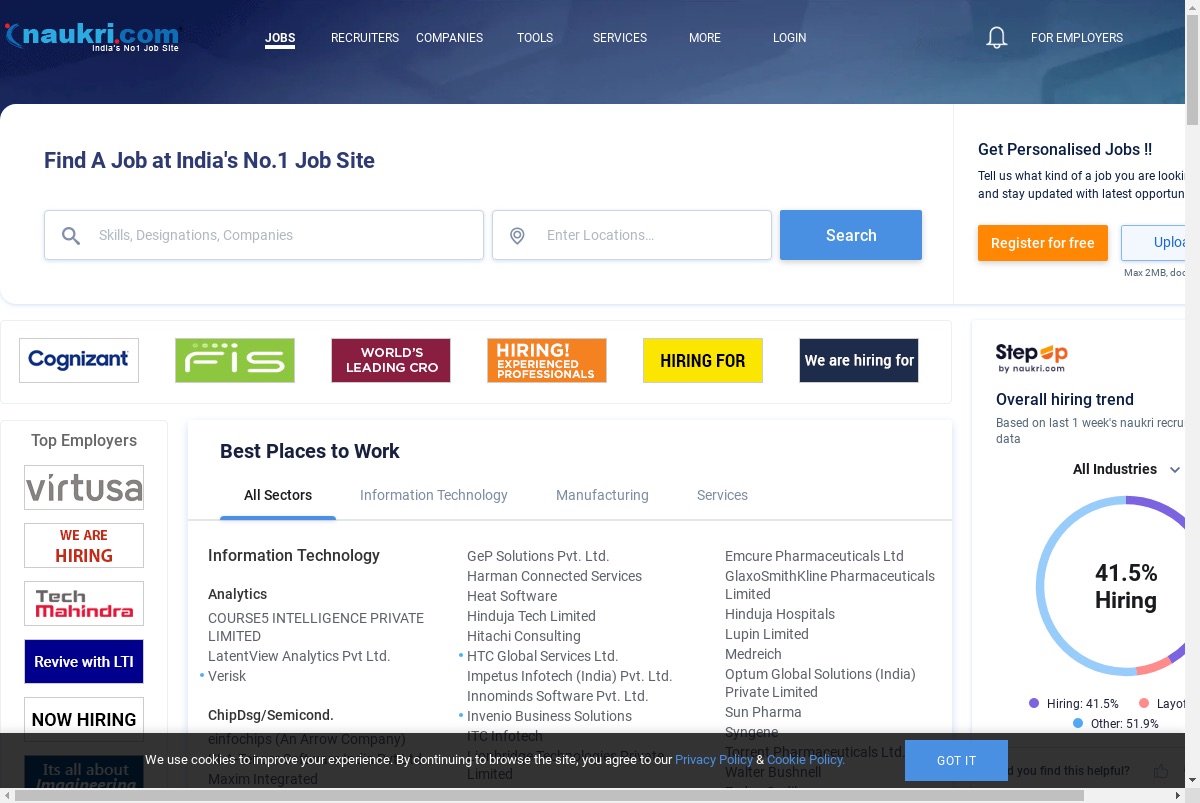The image size is (1200, 803).
Task: Open Innominds Software Pvt. Ltd.
Action: pos(558,696)
